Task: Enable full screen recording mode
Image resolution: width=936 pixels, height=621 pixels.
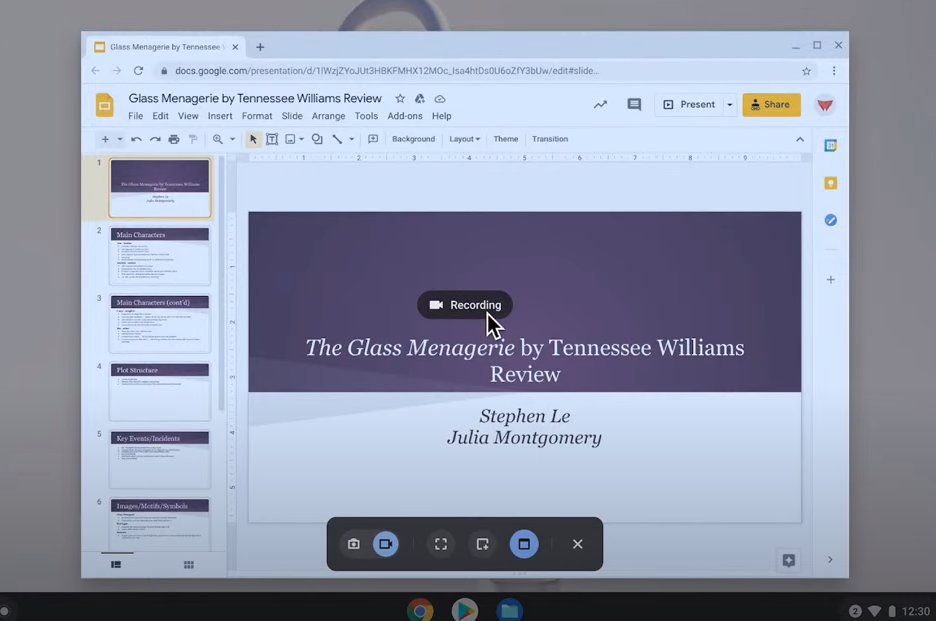Action: pos(441,544)
